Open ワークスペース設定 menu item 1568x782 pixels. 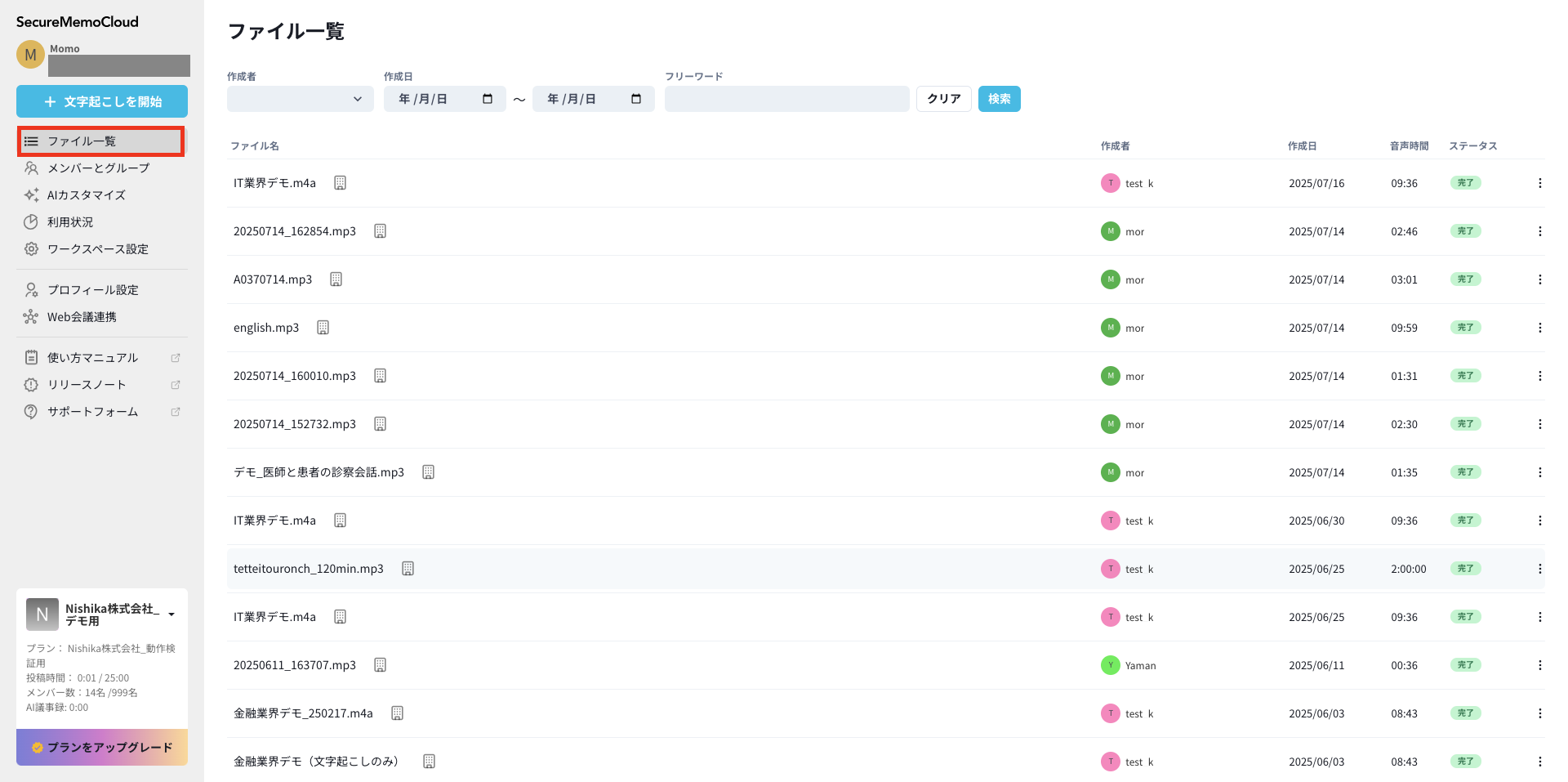tap(97, 249)
